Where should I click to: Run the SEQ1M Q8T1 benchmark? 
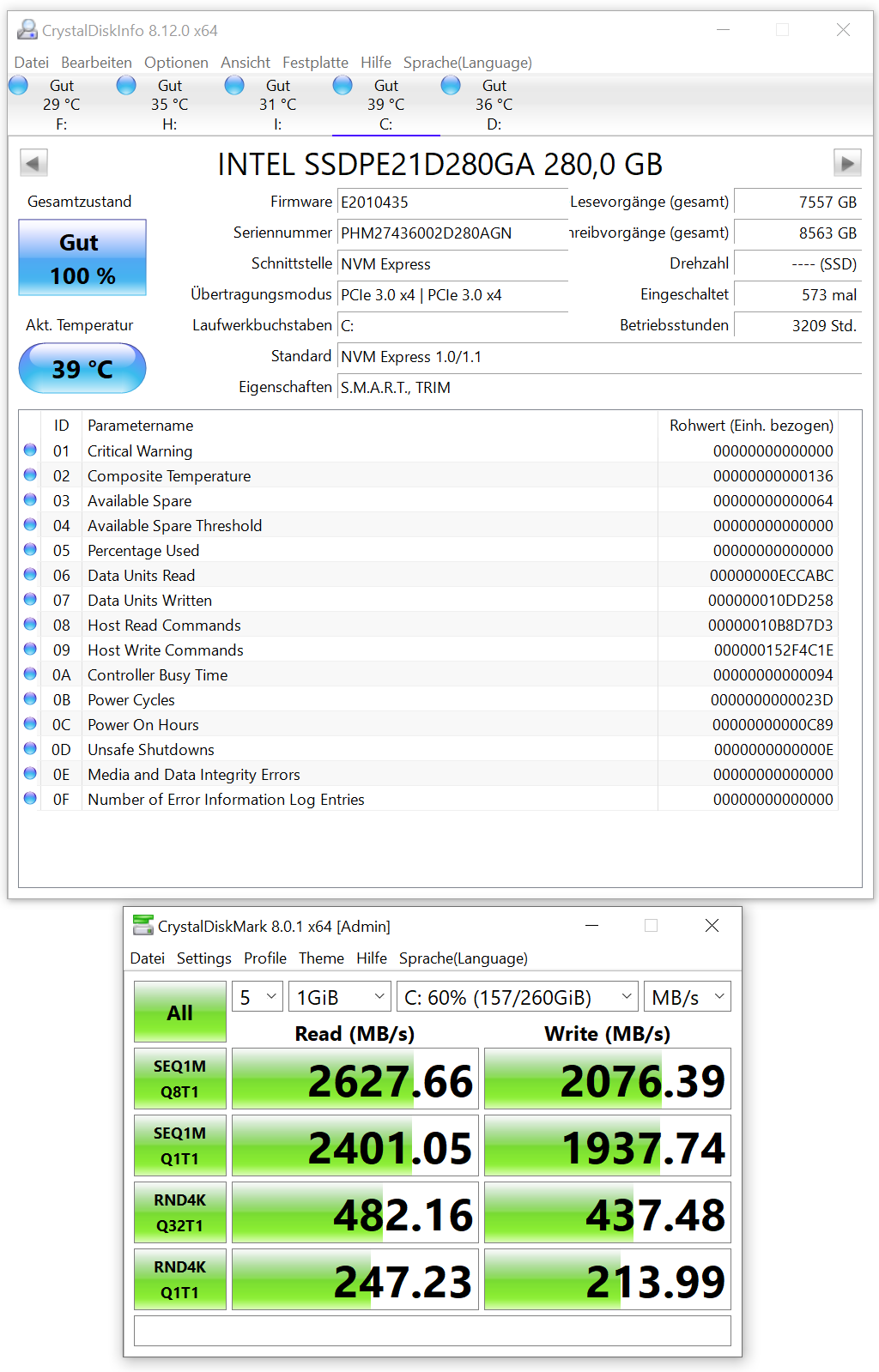pyautogui.click(x=180, y=1079)
